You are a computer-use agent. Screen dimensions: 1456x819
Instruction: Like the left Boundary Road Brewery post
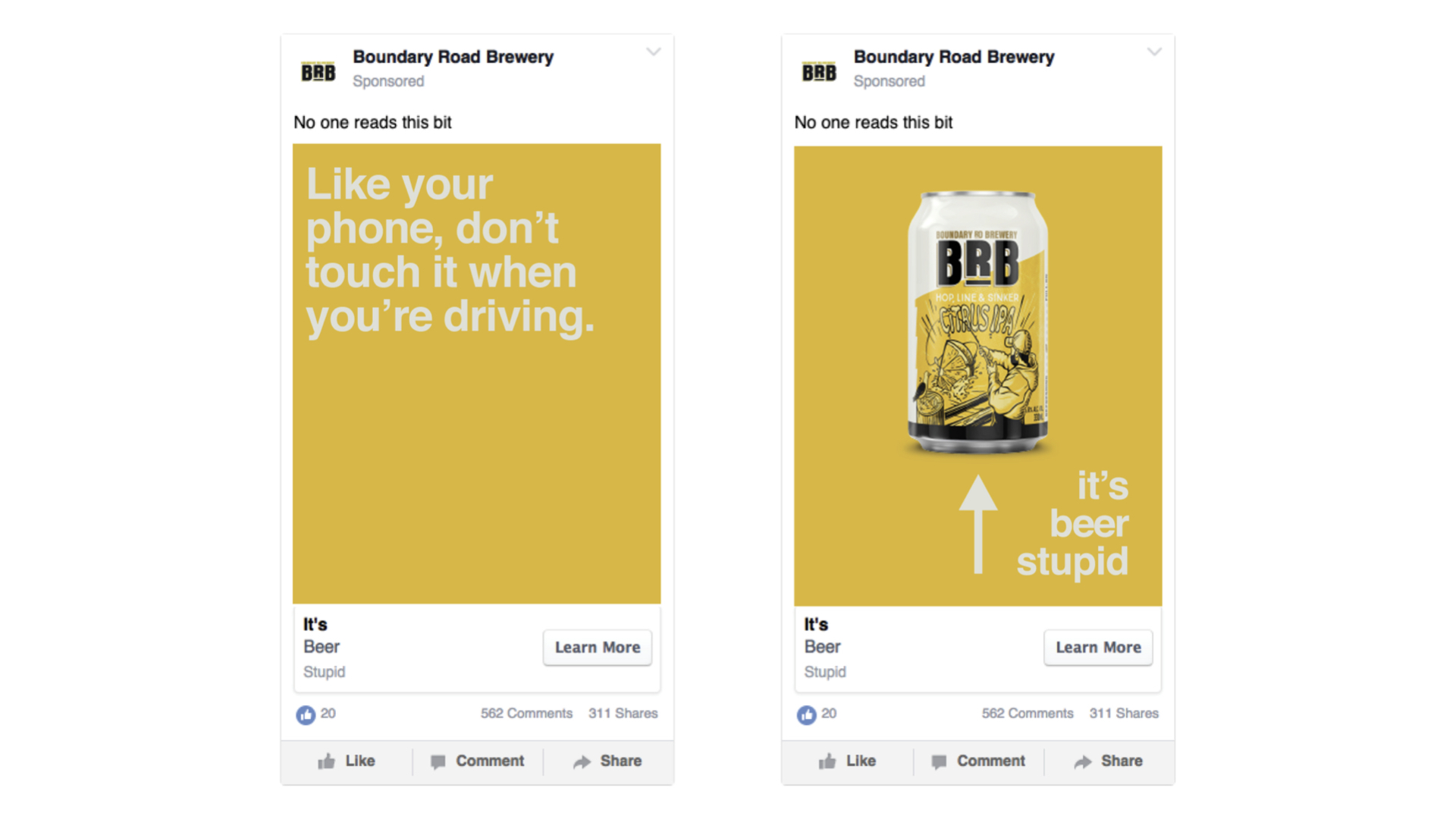coord(347,761)
